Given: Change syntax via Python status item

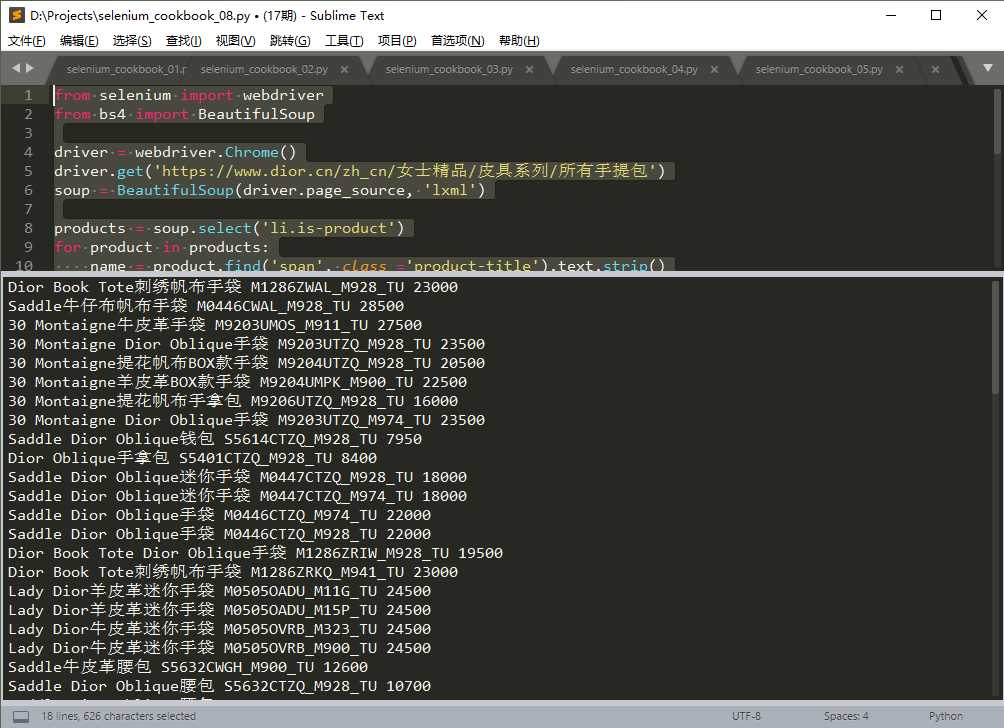Looking at the screenshot, I should click(x=946, y=716).
